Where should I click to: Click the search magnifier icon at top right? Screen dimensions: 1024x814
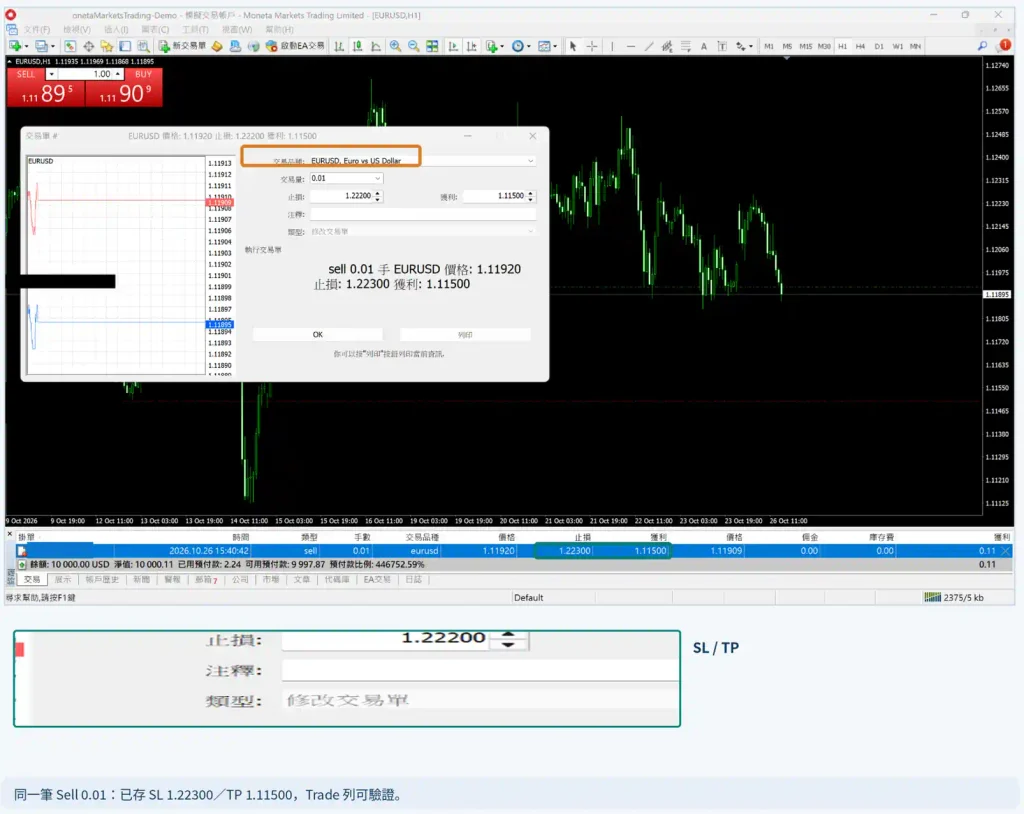click(982, 46)
